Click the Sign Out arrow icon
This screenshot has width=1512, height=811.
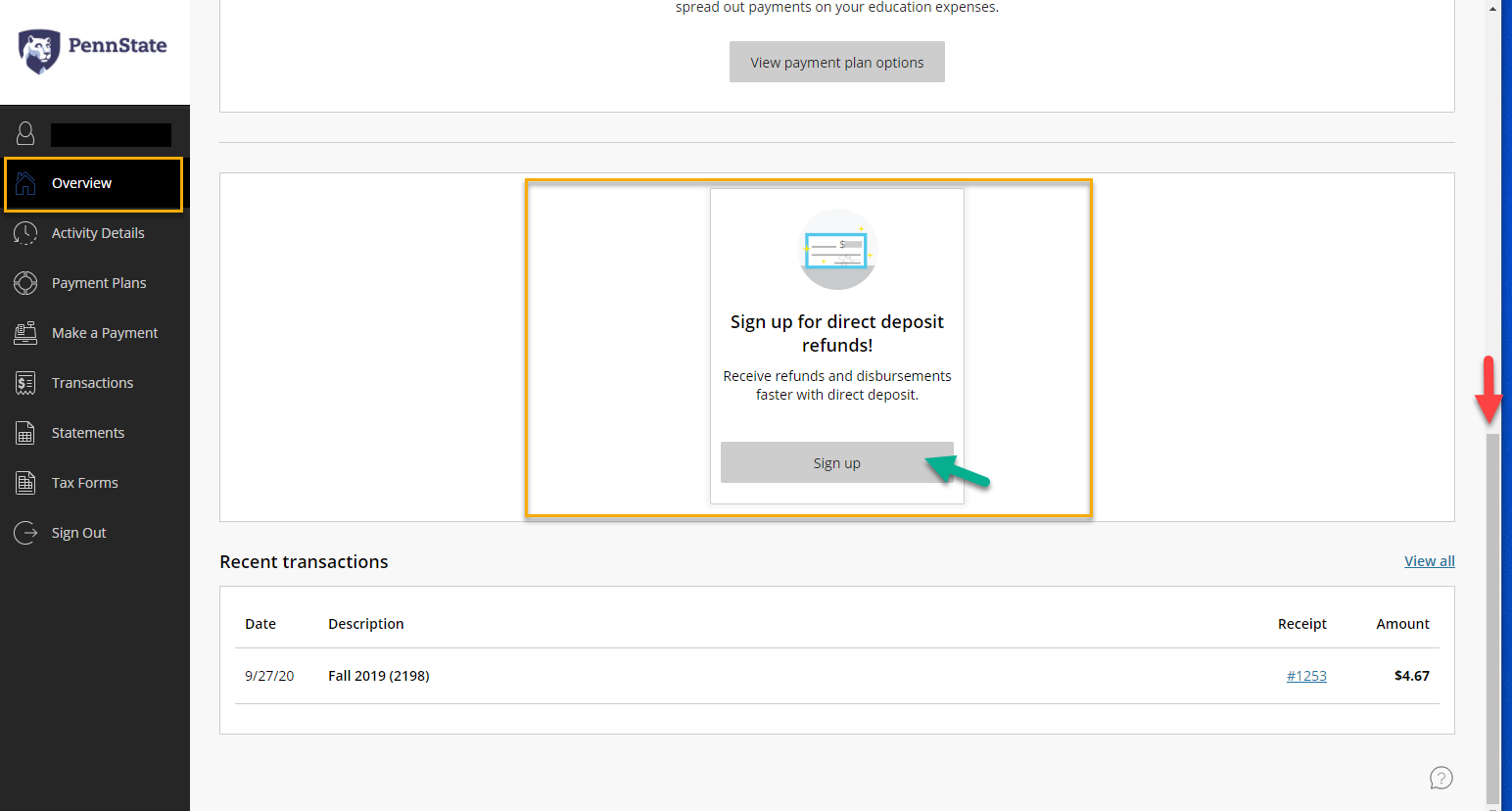click(25, 533)
